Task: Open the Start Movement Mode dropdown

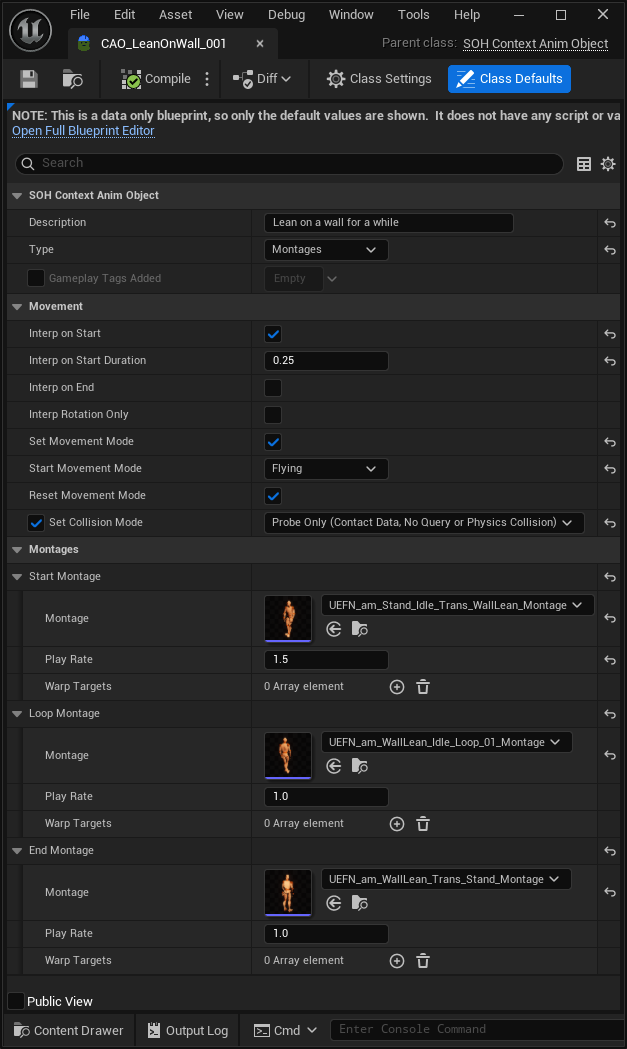Action: click(326, 469)
